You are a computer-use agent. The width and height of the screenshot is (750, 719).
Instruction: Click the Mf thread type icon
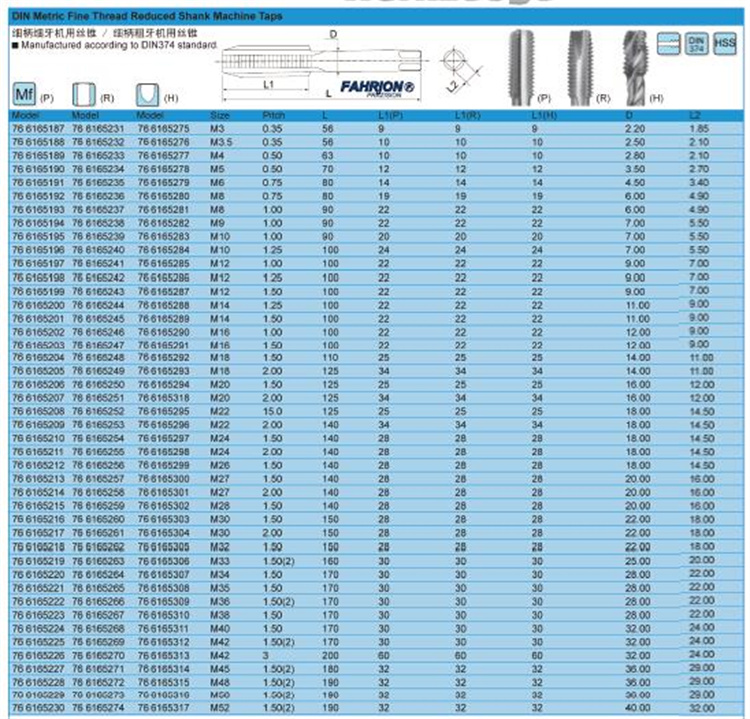24,94
